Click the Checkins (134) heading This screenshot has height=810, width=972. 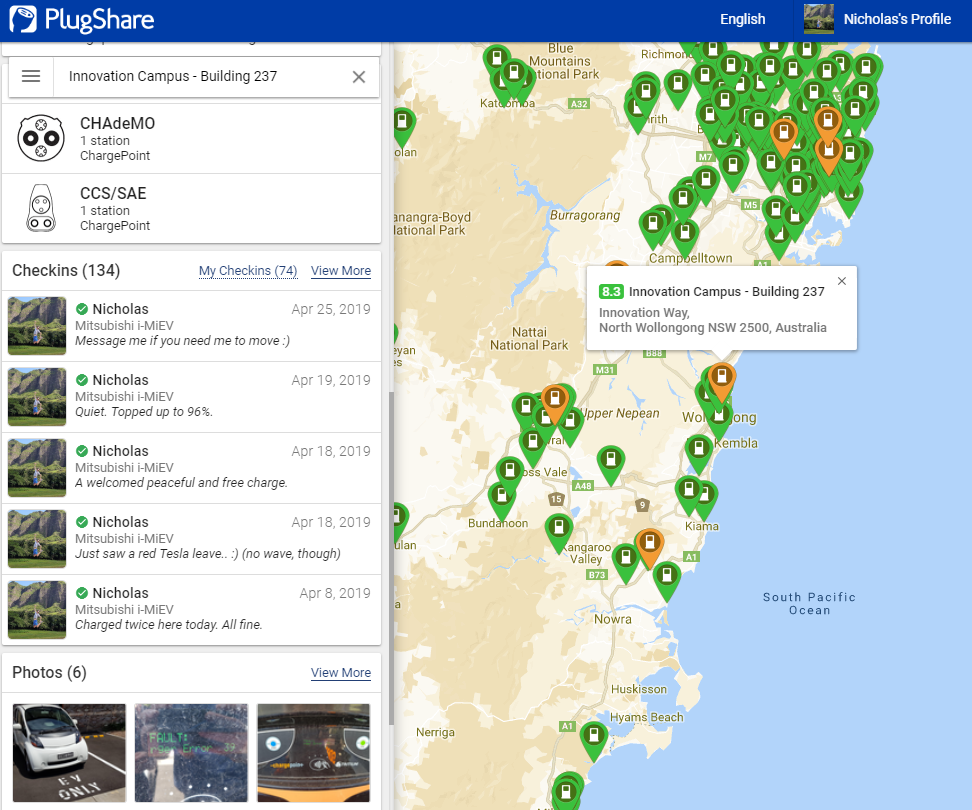pos(66,271)
